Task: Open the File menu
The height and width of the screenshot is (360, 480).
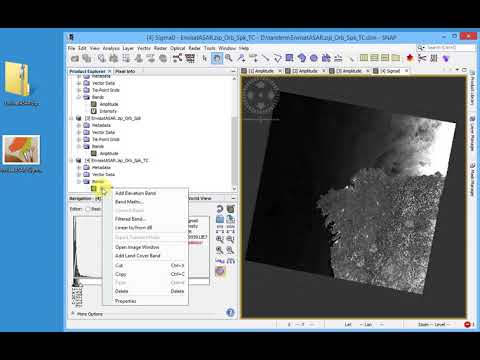Action: point(71,48)
